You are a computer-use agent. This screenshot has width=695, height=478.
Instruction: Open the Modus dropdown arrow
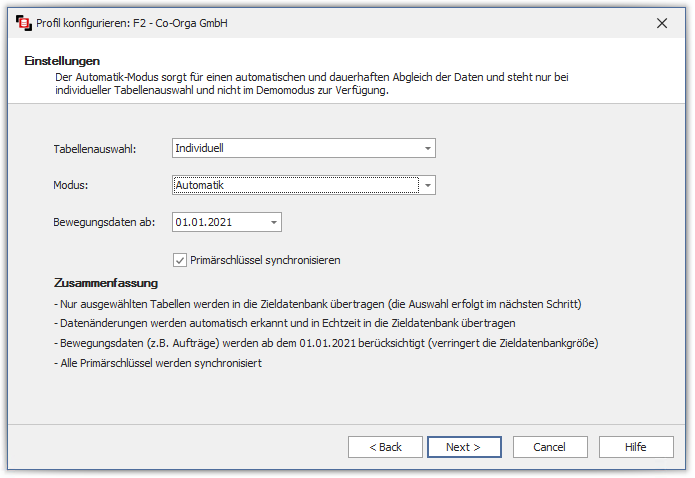click(428, 185)
